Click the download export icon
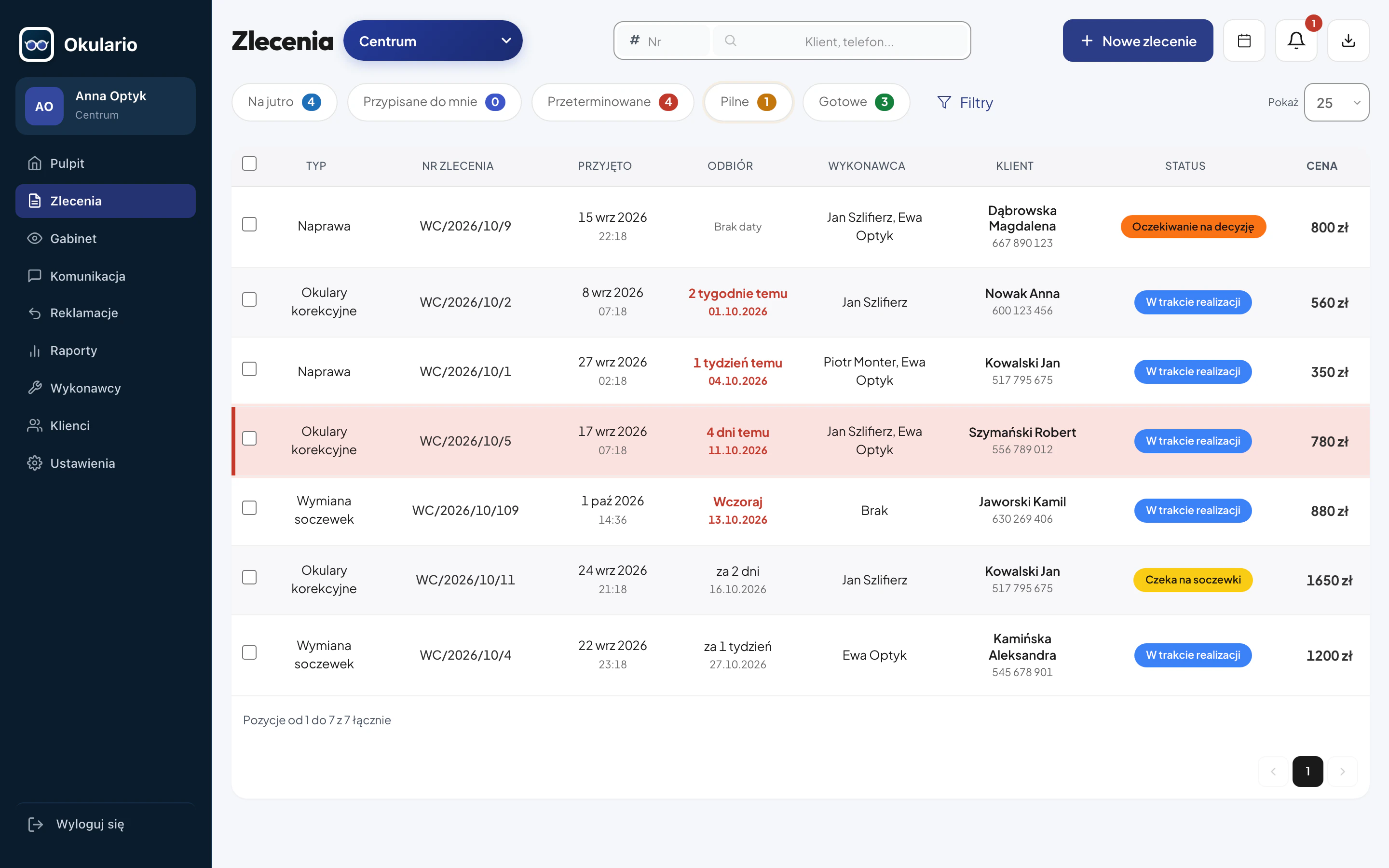Screen dimensions: 1389x868 click(x=1348, y=41)
